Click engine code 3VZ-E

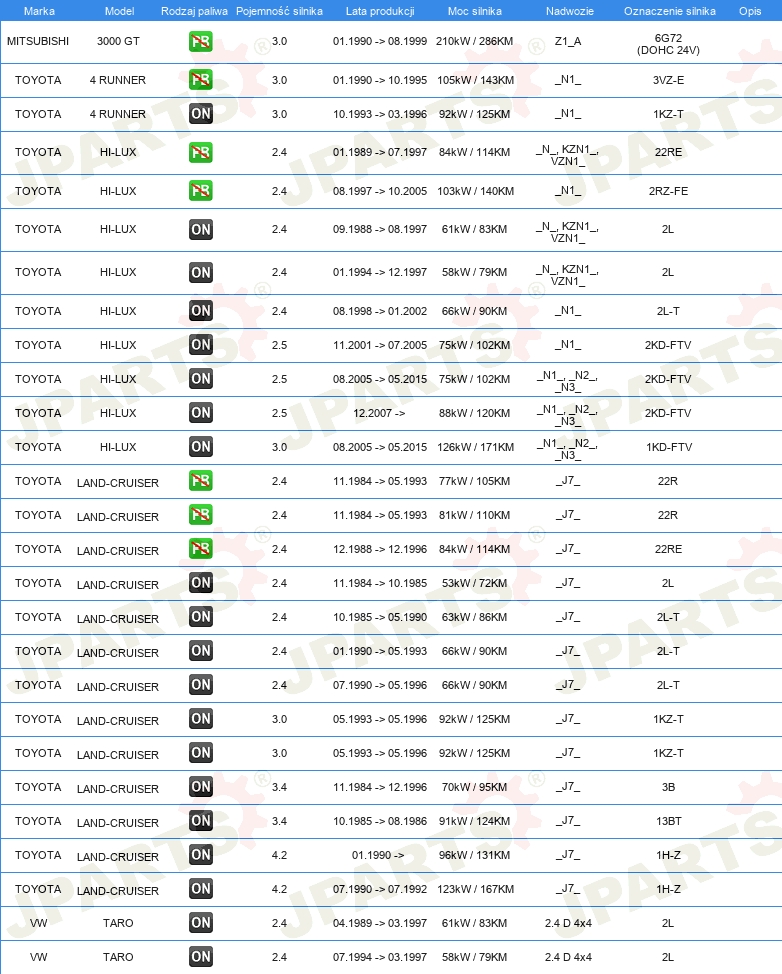point(668,80)
